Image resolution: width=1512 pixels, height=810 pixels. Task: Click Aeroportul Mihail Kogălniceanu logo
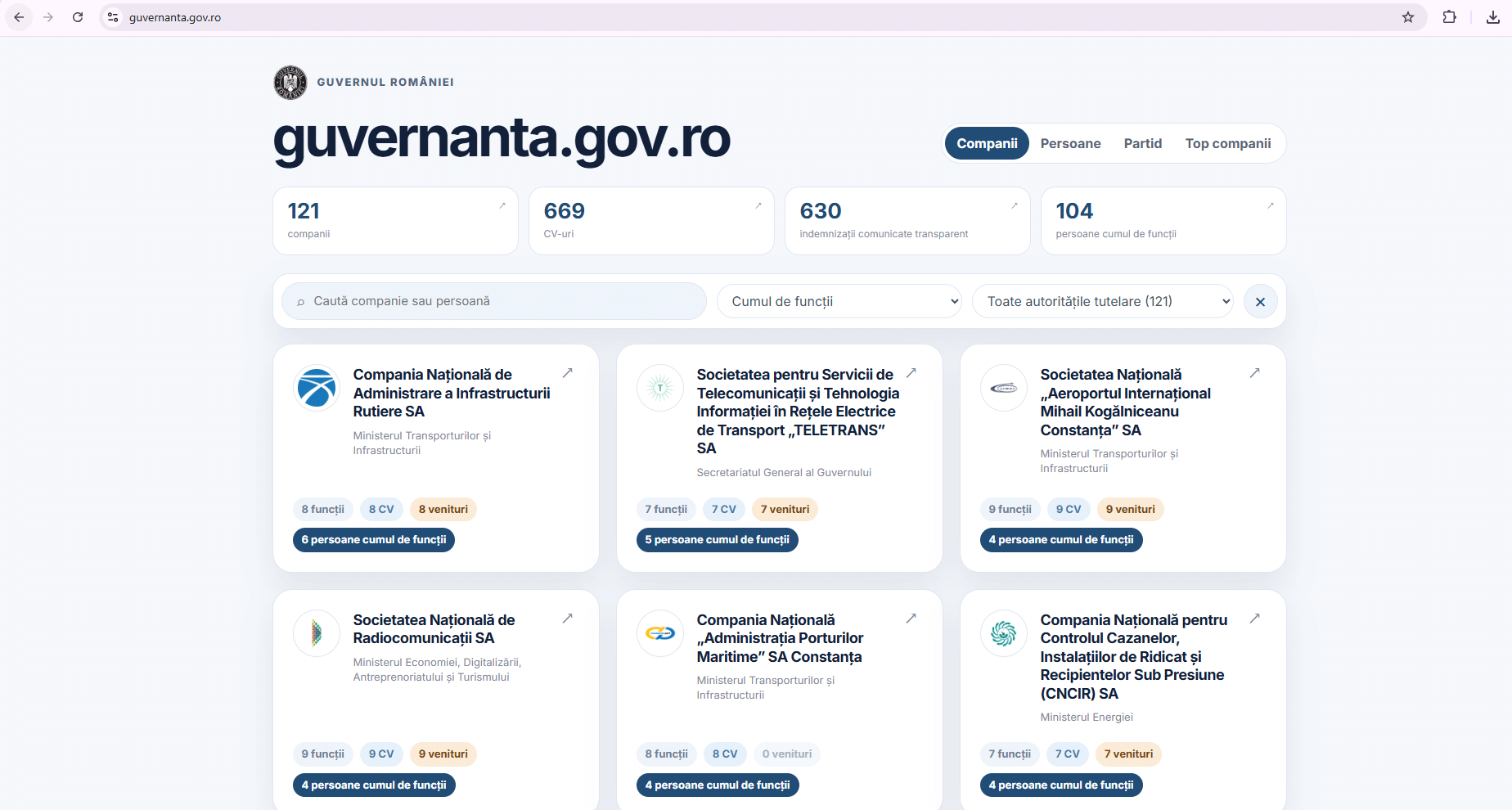1004,388
